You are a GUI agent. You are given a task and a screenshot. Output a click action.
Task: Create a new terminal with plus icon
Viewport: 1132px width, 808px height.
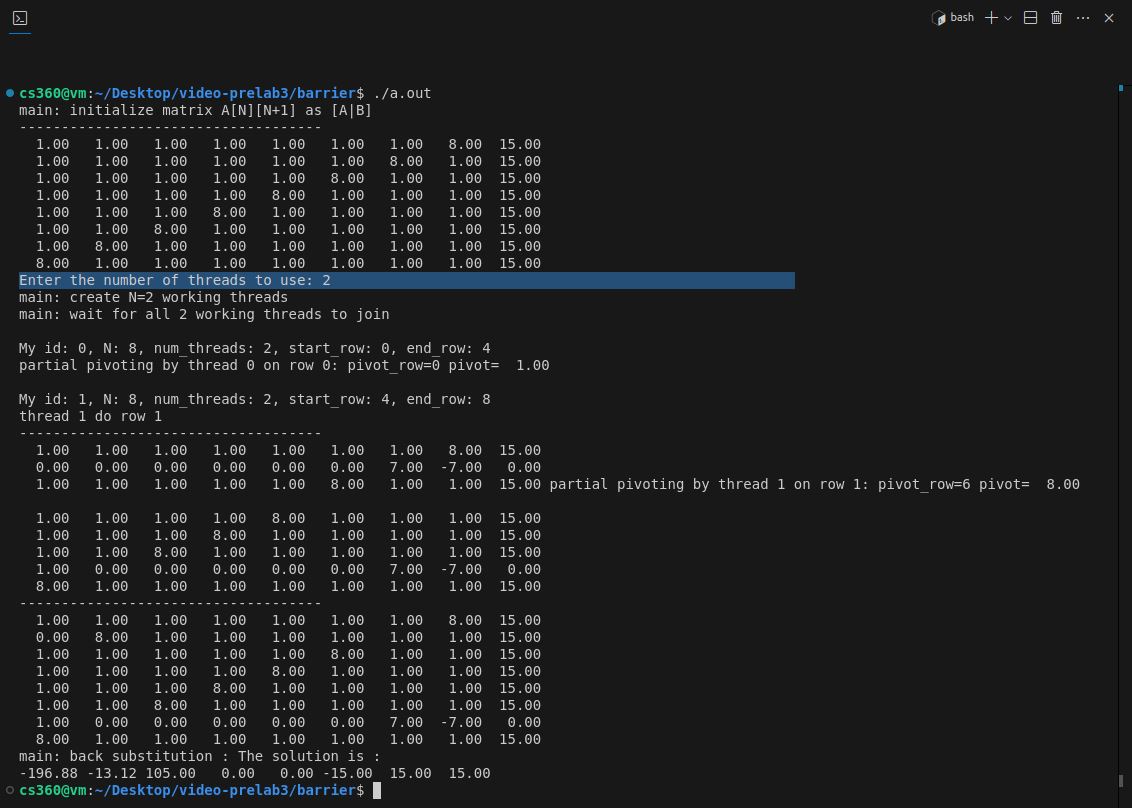click(x=991, y=18)
